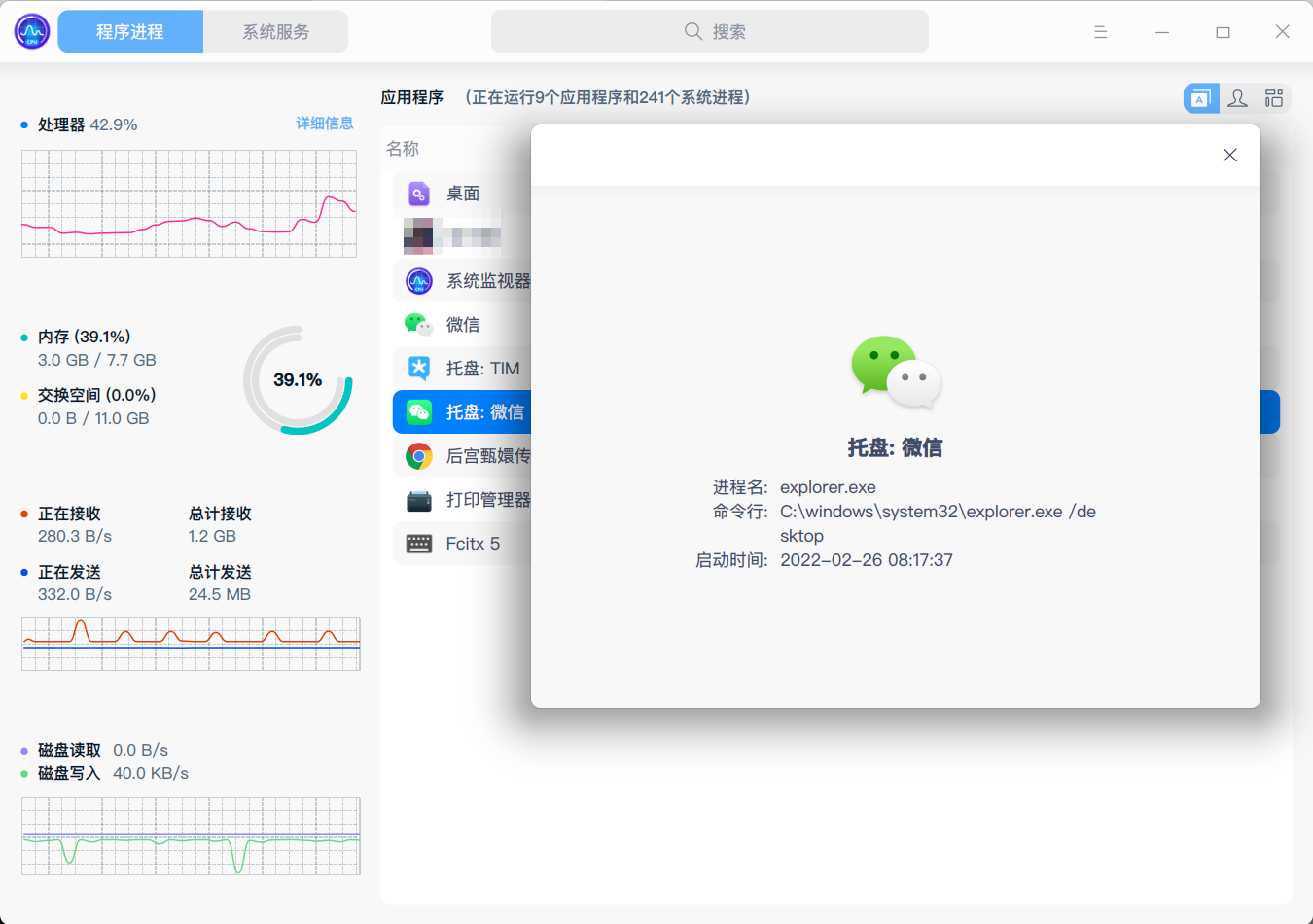Enable the applications view mode
Screen dimensions: 1313x924
pyautogui.click(x=1201, y=97)
